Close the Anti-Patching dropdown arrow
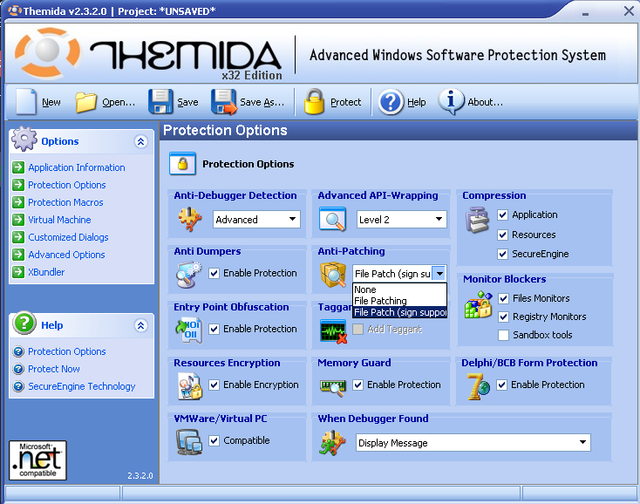The image size is (640, 504). pyautogui.click(x=439, y=273)
